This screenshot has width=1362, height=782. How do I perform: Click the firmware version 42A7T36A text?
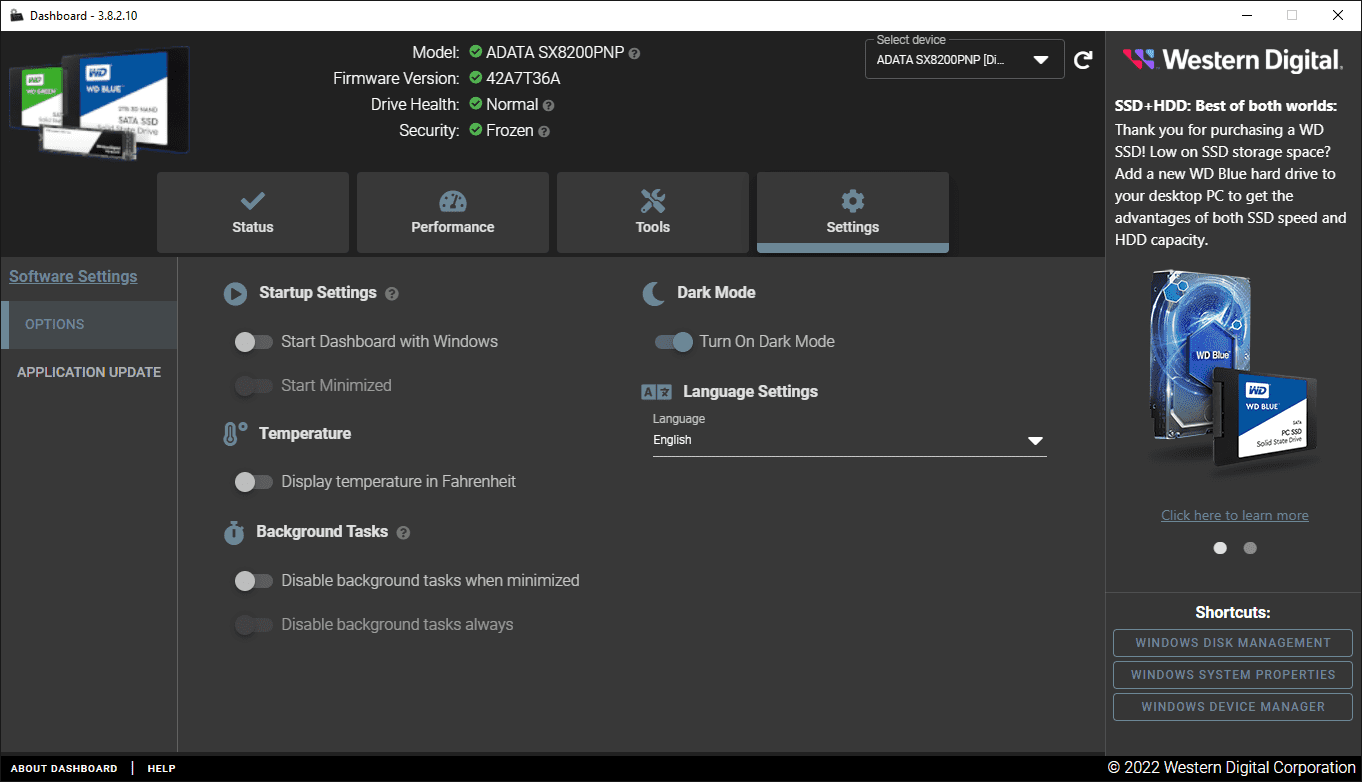tap(523, 79)
